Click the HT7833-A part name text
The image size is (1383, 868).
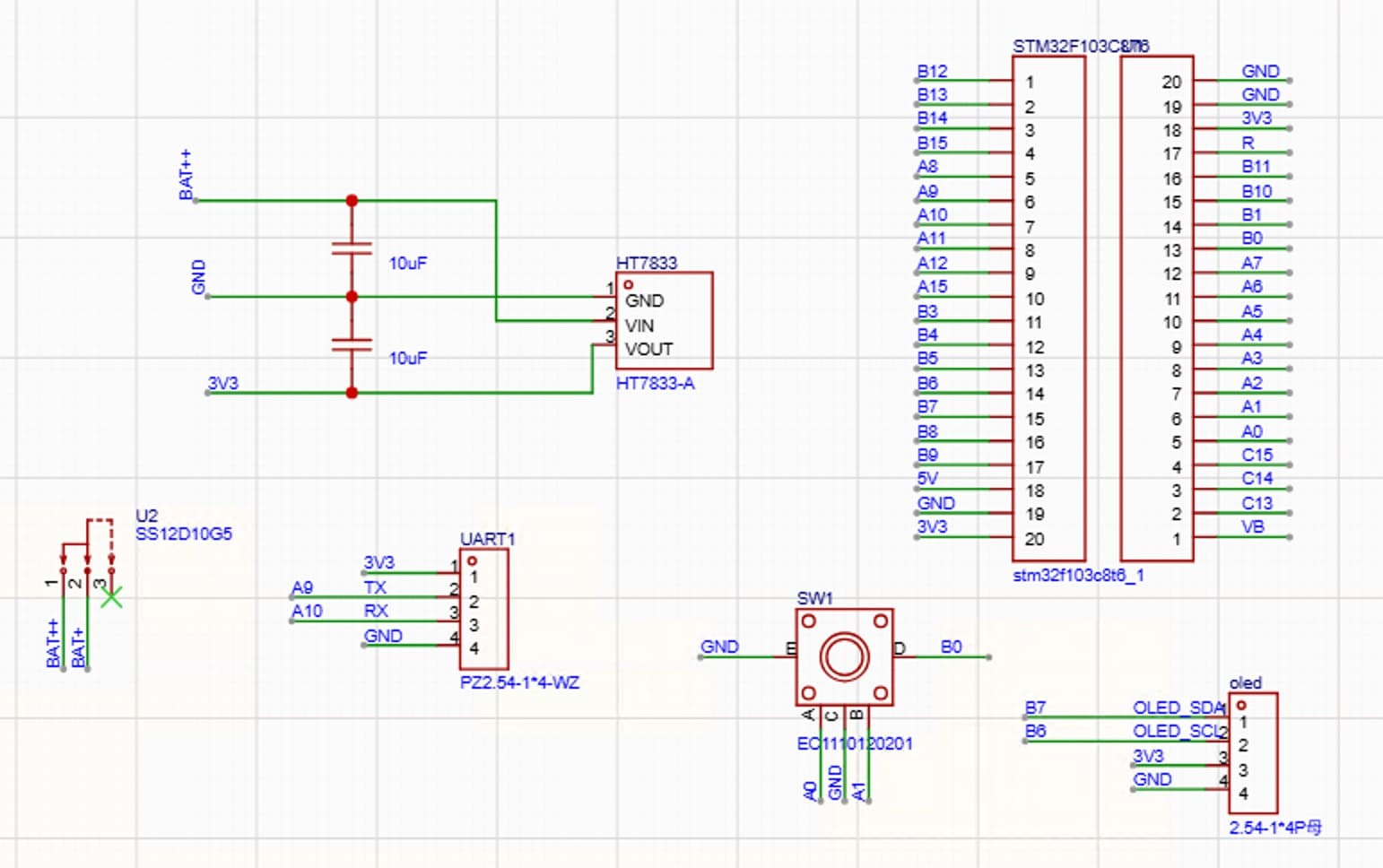pos(655,383)
